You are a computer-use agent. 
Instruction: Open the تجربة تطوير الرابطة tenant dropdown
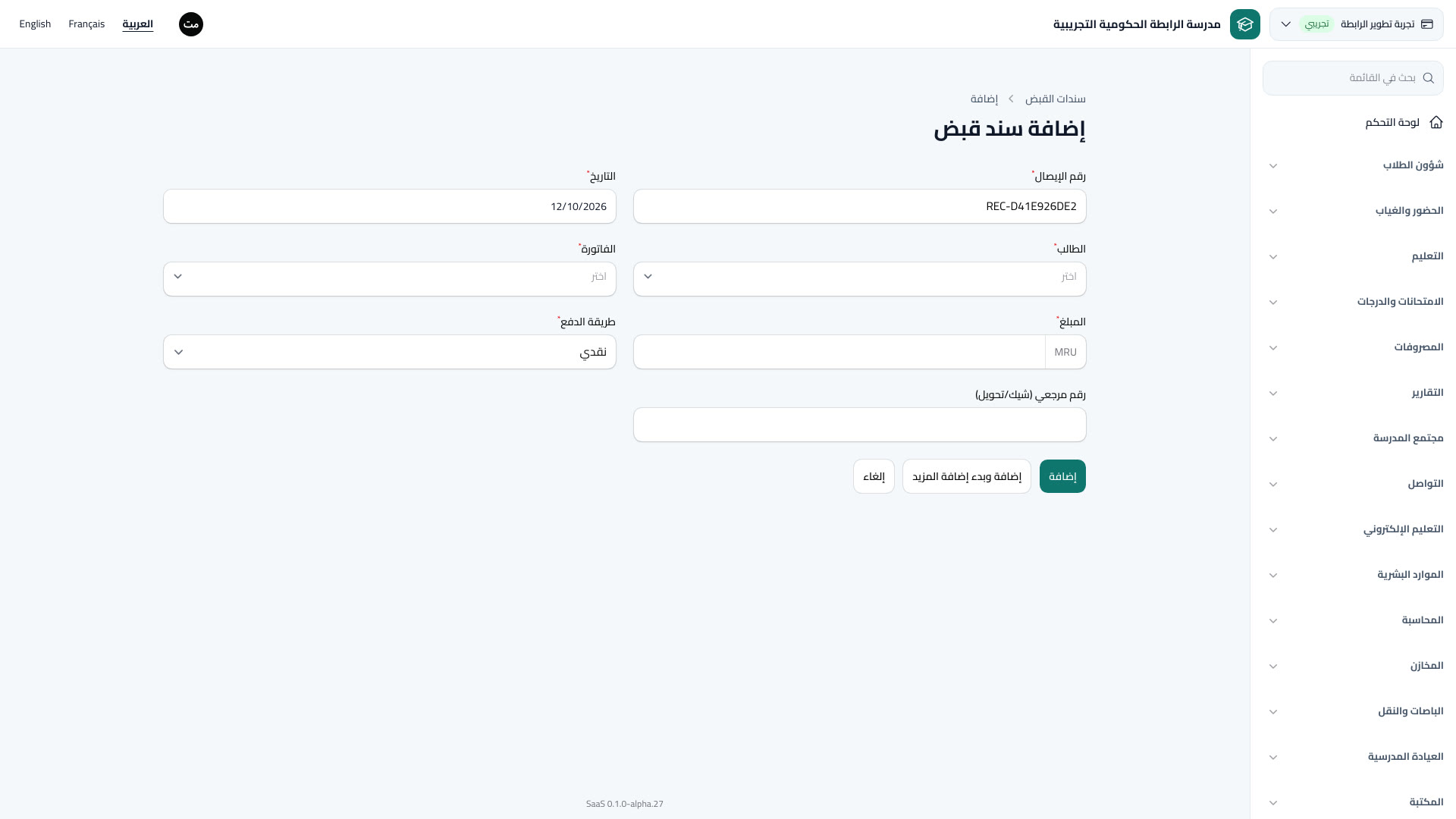click(1356, 24)
